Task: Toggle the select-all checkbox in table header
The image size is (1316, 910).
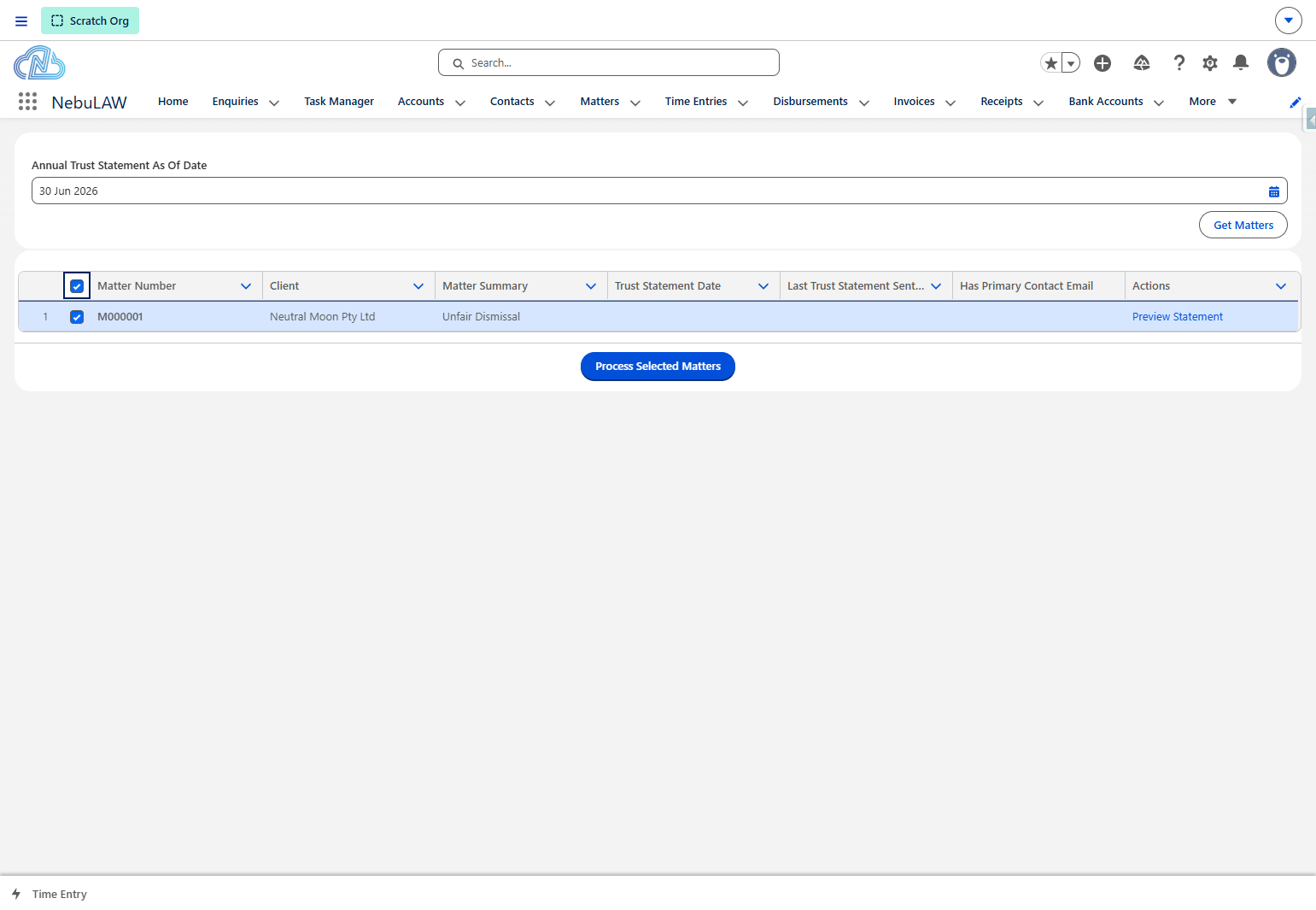Action: (x=77, y=286)
